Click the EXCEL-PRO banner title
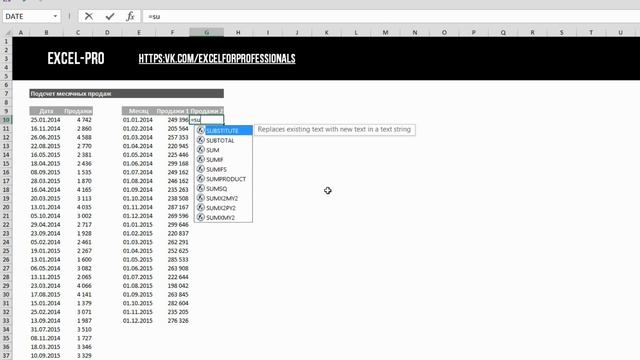The height and width of the screenshot is (360, 640). point(76,59)
